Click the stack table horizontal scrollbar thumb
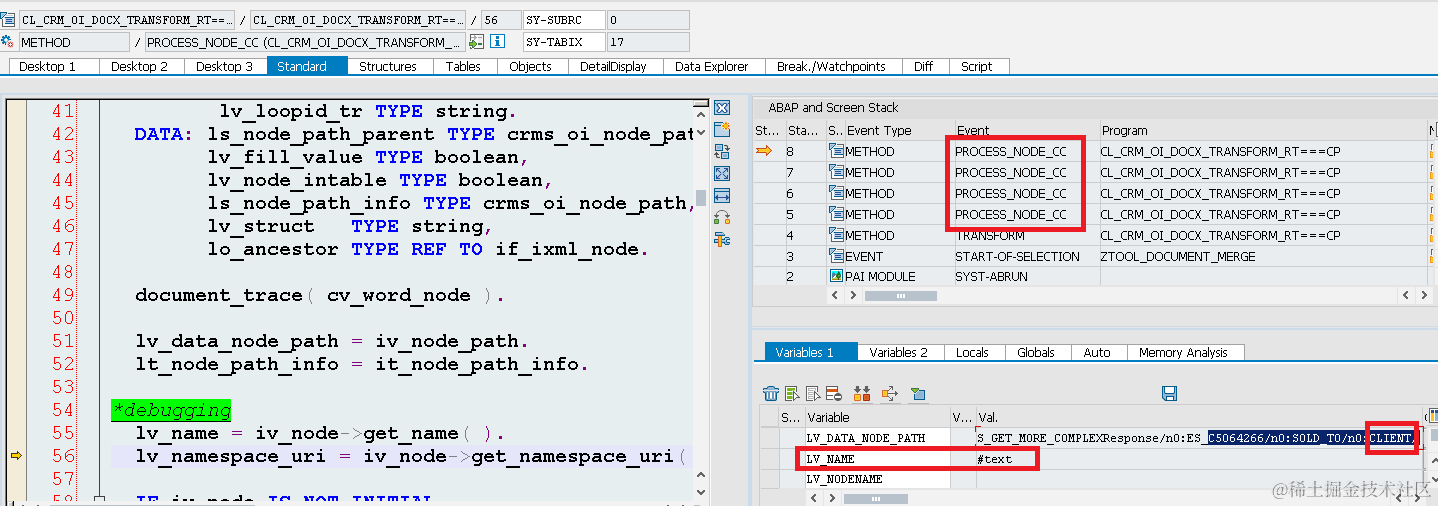Viewport: 1438px width, 506px height. coord(901,296)
